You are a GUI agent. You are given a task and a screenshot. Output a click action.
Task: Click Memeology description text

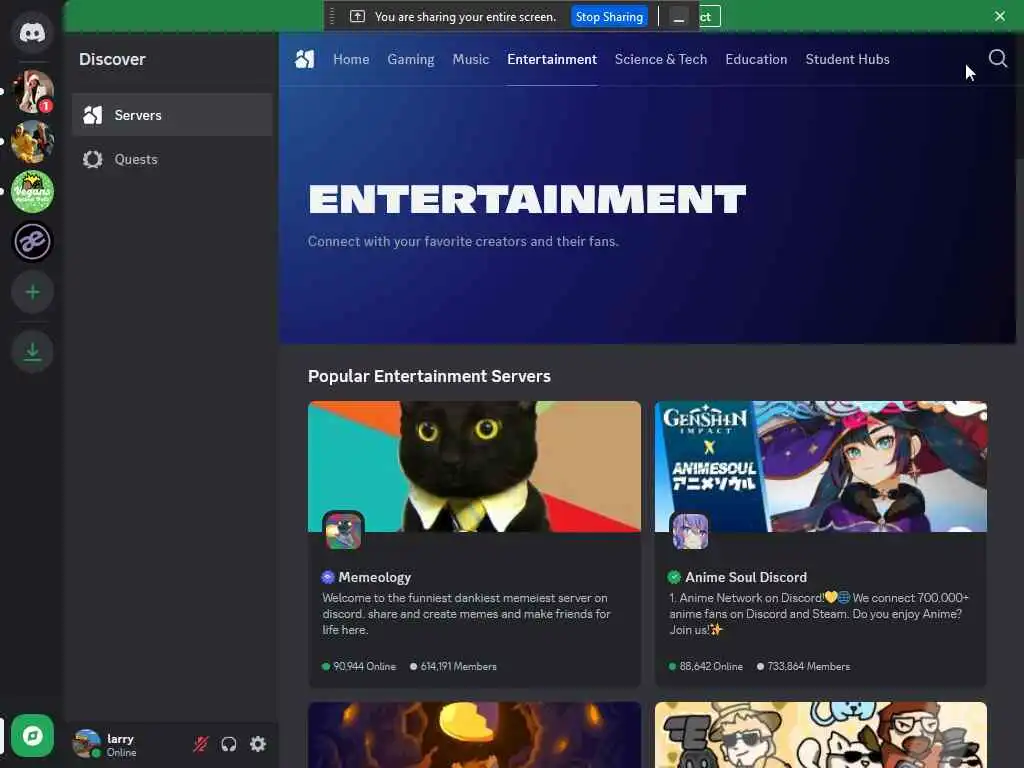click(466, 614)
